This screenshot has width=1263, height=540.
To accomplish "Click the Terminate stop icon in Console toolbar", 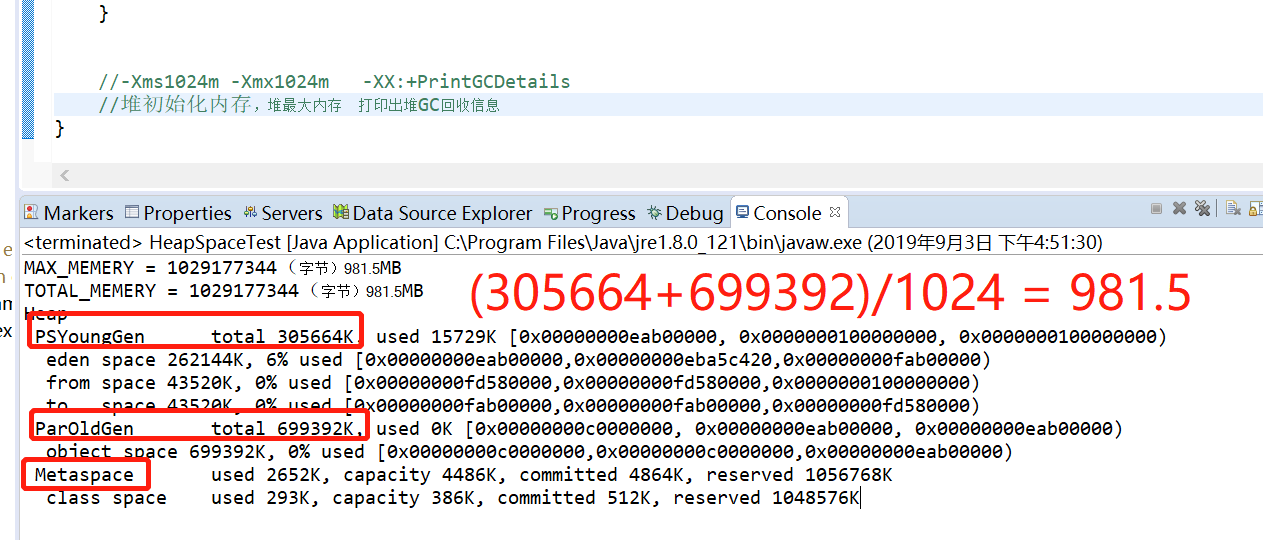I will pos(1157,208).
